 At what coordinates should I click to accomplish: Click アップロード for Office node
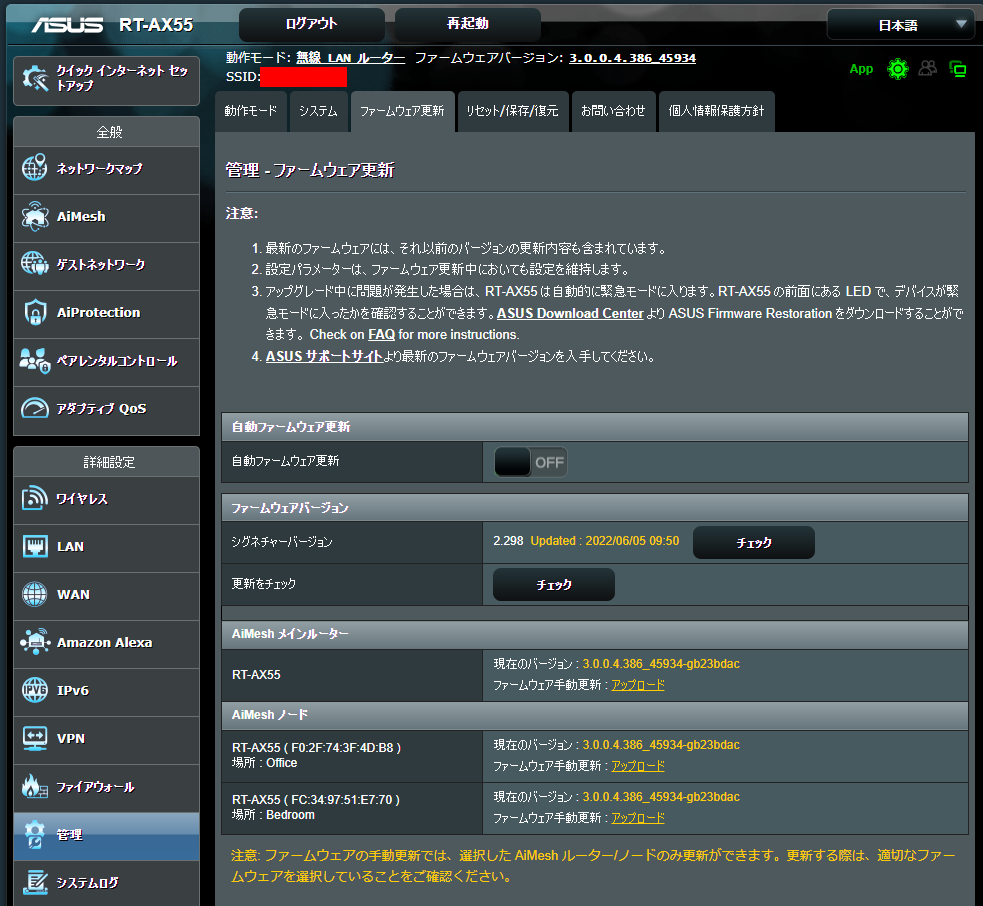(x=638, y=766)
